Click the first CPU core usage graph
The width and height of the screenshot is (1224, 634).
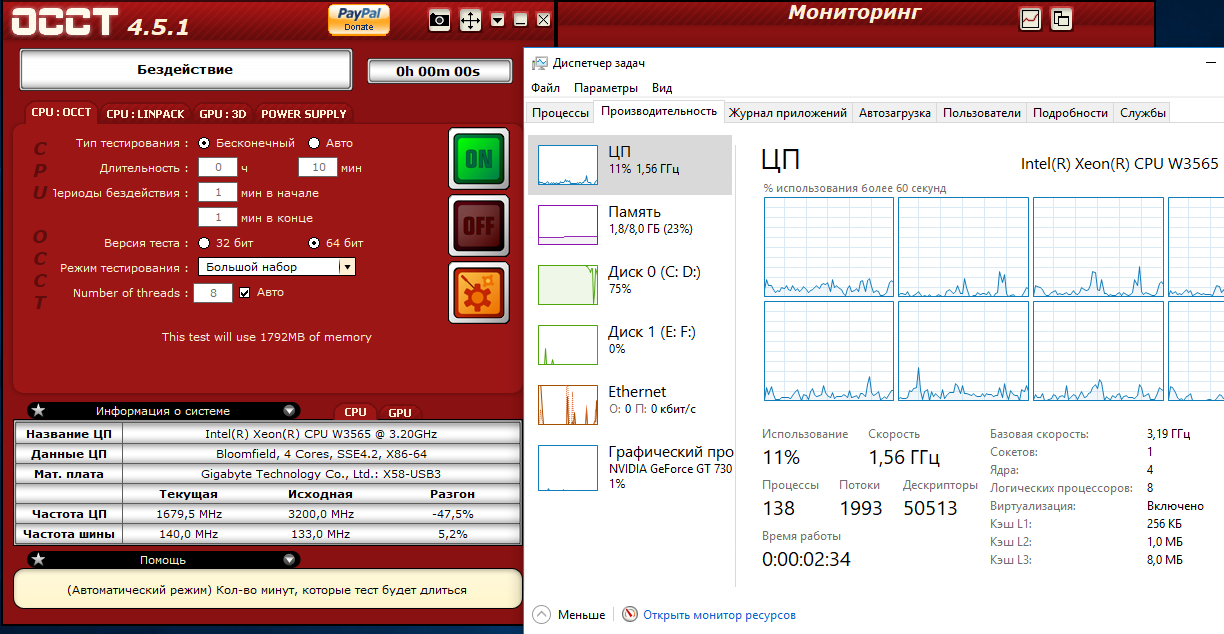coord(828,246)
